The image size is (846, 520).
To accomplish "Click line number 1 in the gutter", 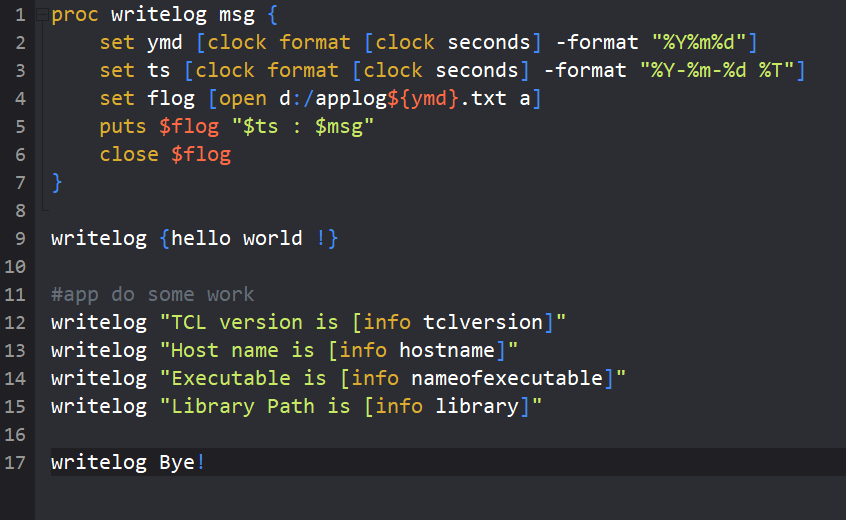I will click(20, 16).
